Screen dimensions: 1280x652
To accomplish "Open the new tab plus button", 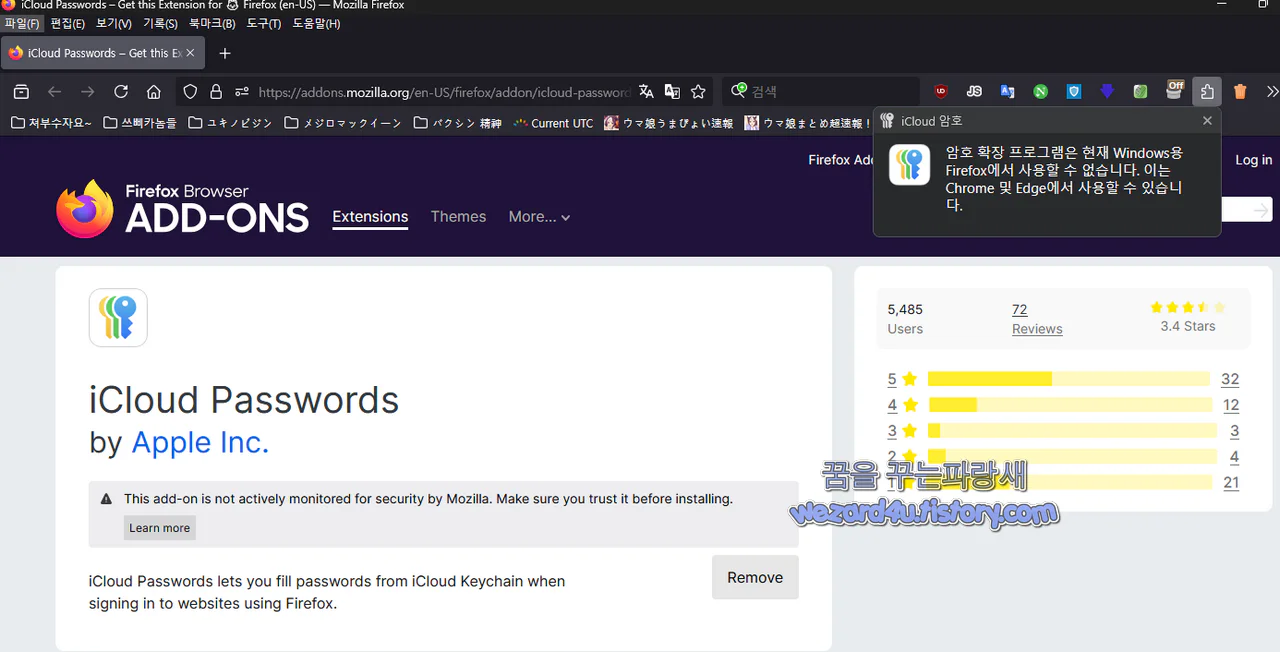I will point(225,53).
